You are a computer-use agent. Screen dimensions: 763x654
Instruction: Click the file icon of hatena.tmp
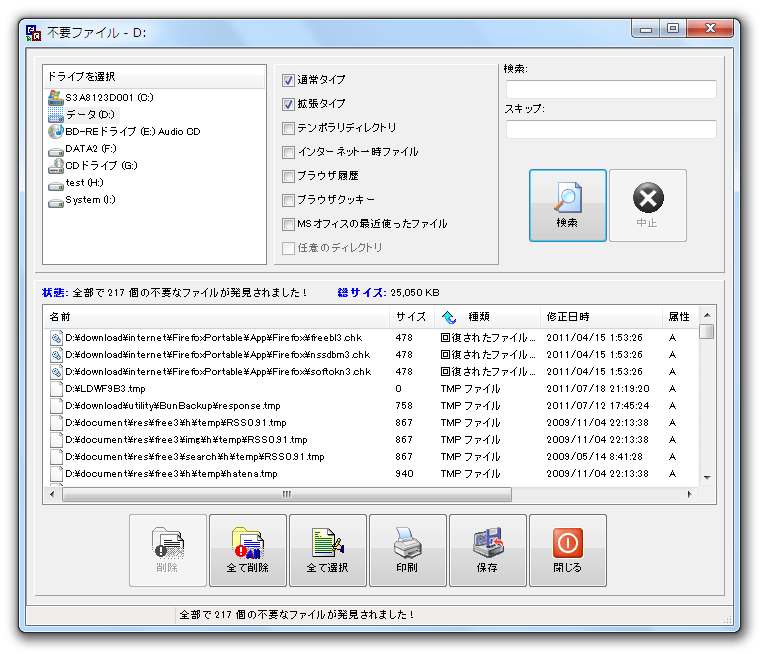coord(56,474)
